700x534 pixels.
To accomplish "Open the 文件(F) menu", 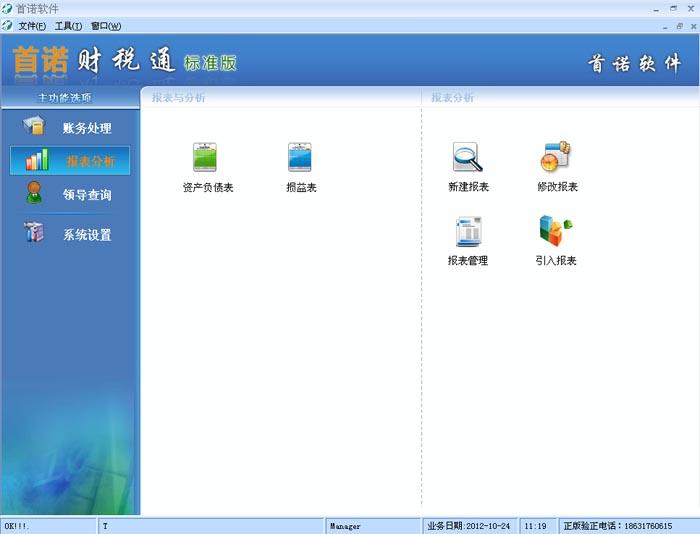I will [x=32, y=26].
